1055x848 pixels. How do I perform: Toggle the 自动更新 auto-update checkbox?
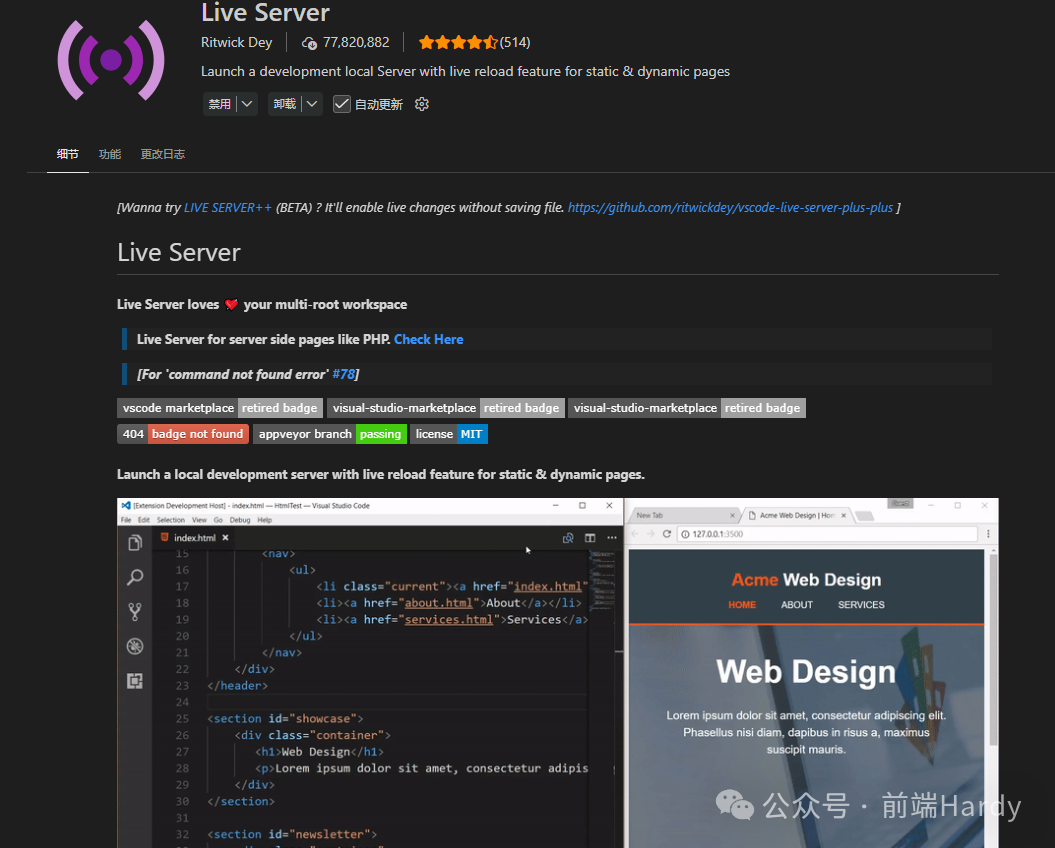[342, 104]
